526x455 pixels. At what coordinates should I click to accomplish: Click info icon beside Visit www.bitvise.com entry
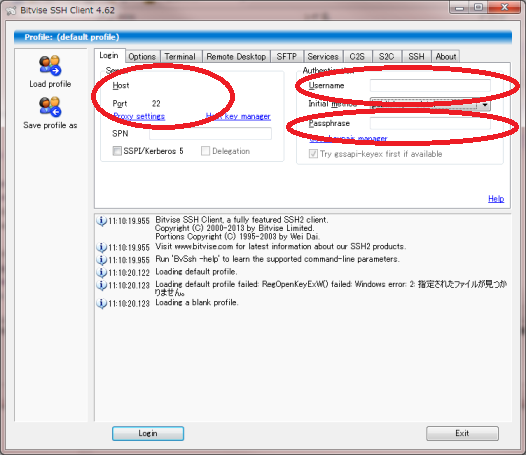[x=101, y=247]
